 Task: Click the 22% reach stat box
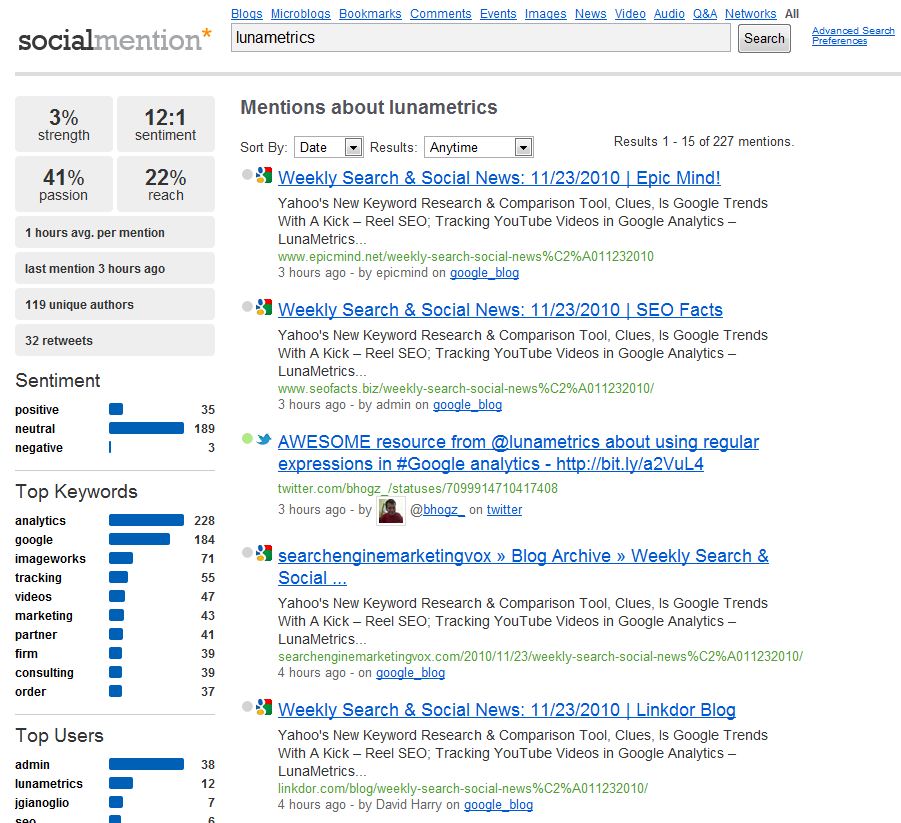[165, 184]
